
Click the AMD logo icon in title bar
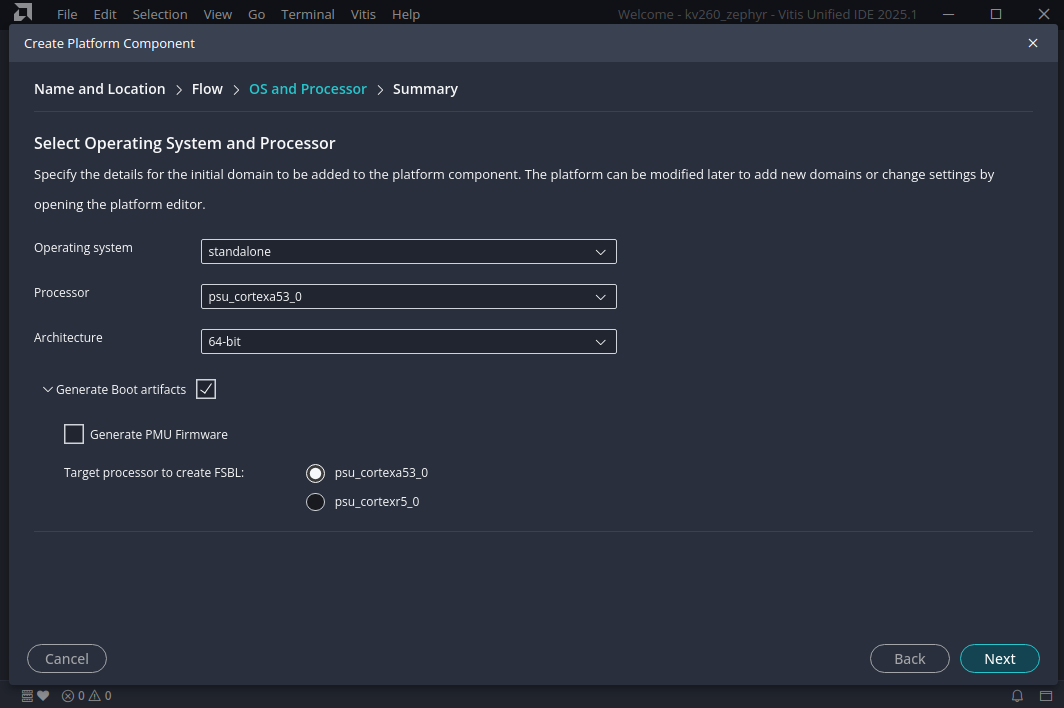point(23,14)
